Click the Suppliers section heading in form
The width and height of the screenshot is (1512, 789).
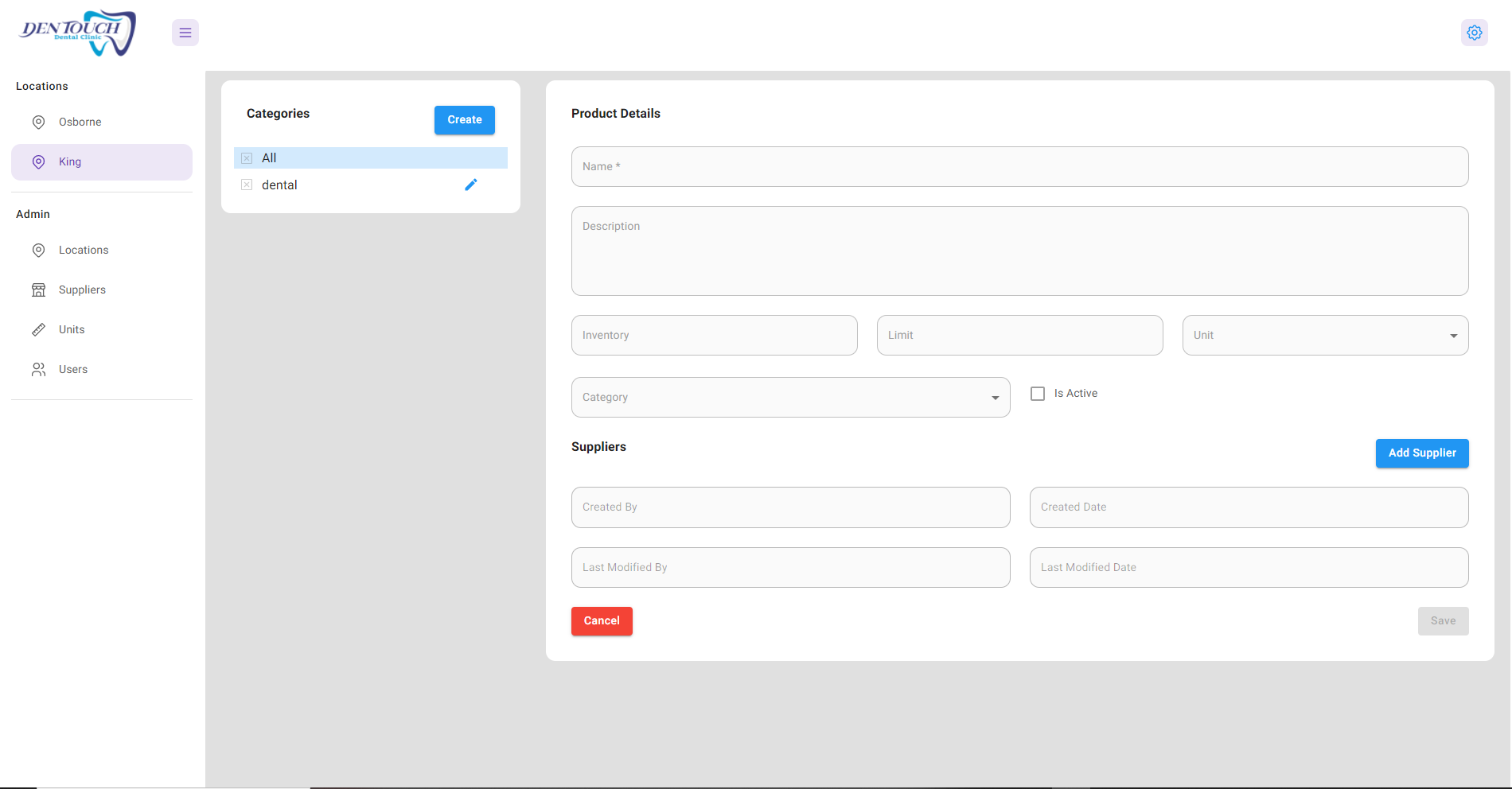point(598,447)
